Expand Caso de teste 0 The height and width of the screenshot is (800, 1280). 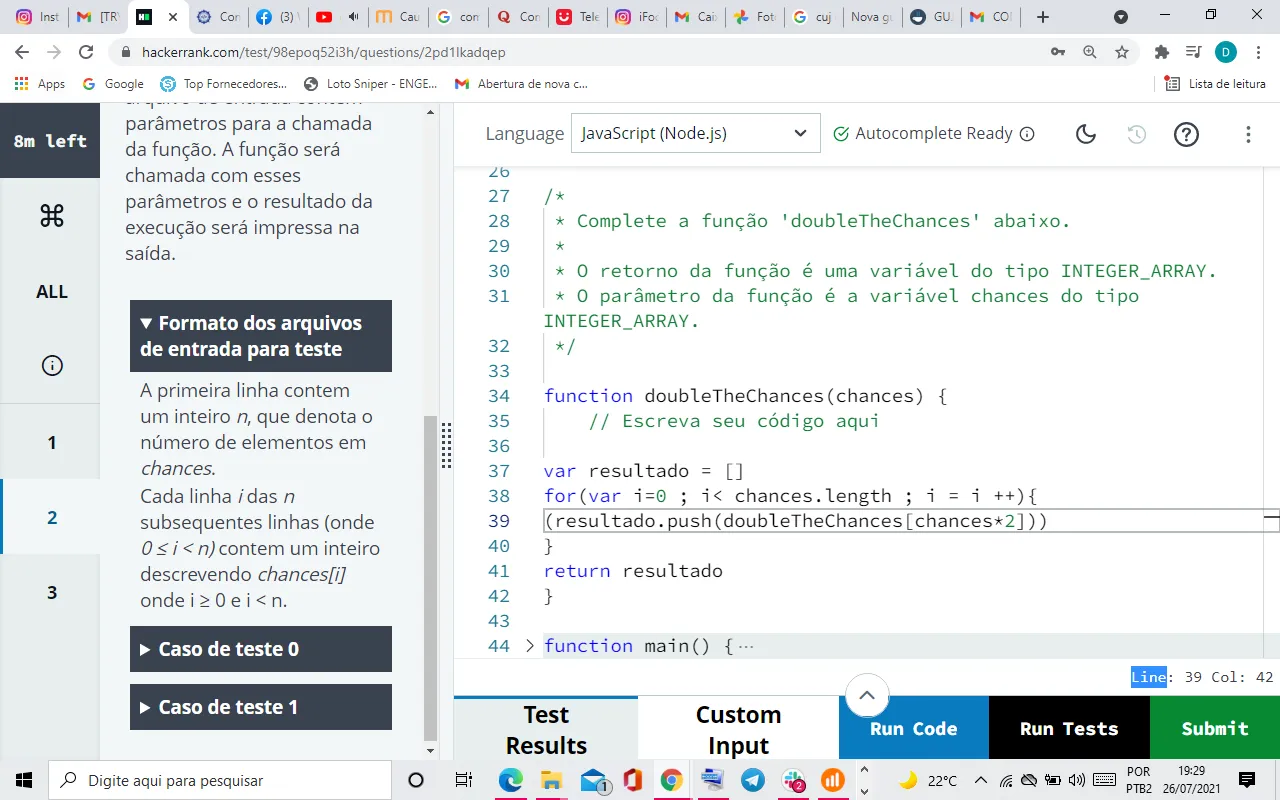coord(261,649)
